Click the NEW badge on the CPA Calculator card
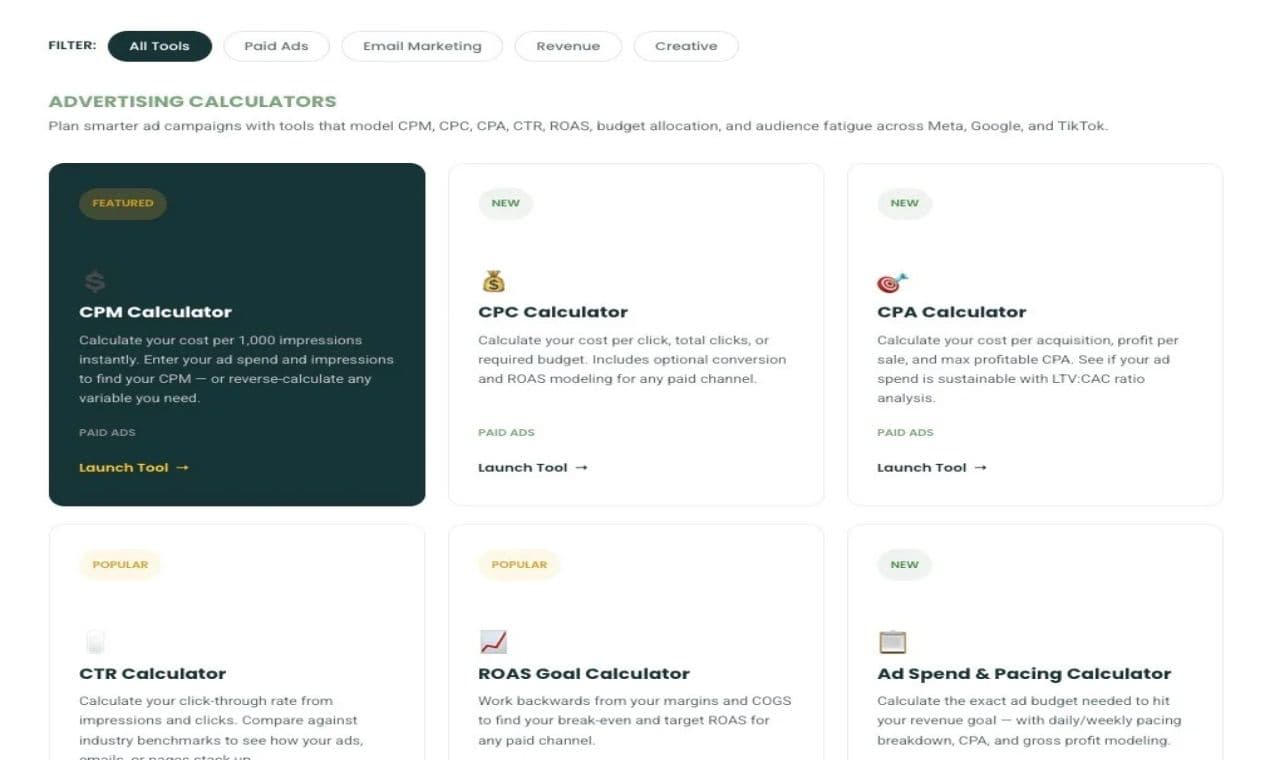 pyautogui.click(x=904, y=203)
